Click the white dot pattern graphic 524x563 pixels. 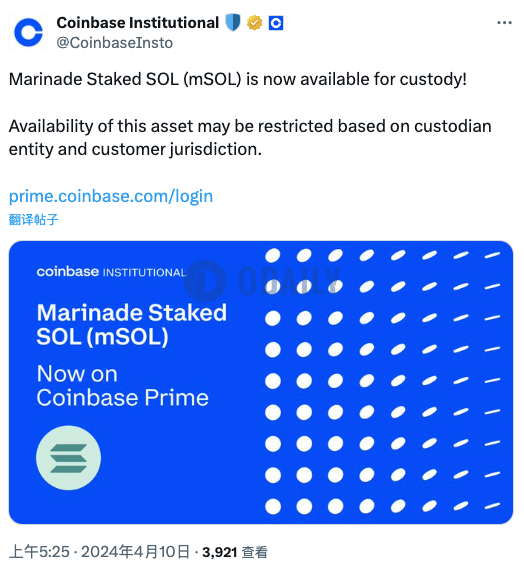coord(382,381)
